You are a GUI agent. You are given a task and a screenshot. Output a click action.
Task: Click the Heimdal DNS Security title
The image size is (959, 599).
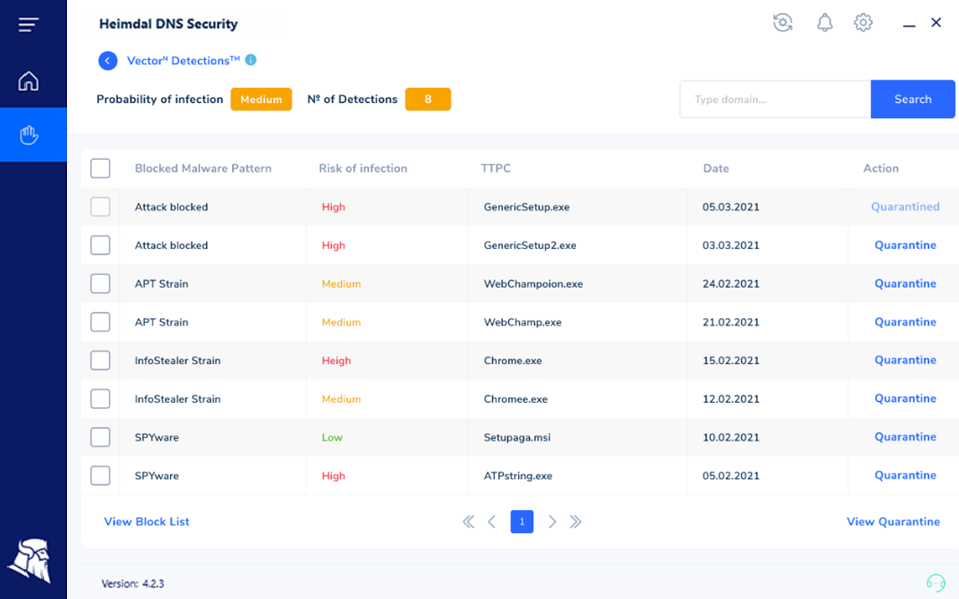tap(168, 24)
